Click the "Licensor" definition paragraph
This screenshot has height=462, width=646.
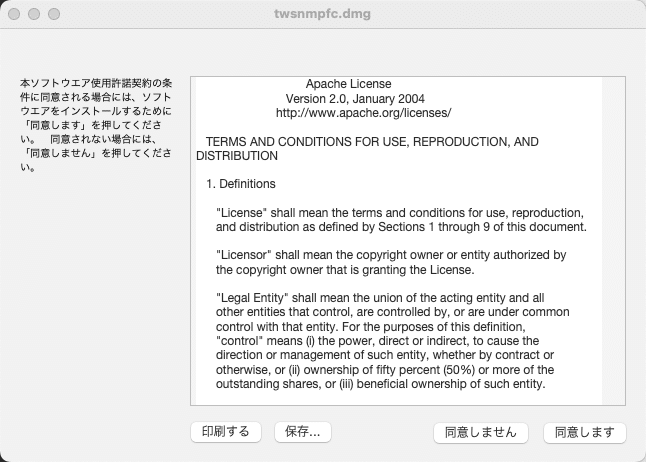391,262
